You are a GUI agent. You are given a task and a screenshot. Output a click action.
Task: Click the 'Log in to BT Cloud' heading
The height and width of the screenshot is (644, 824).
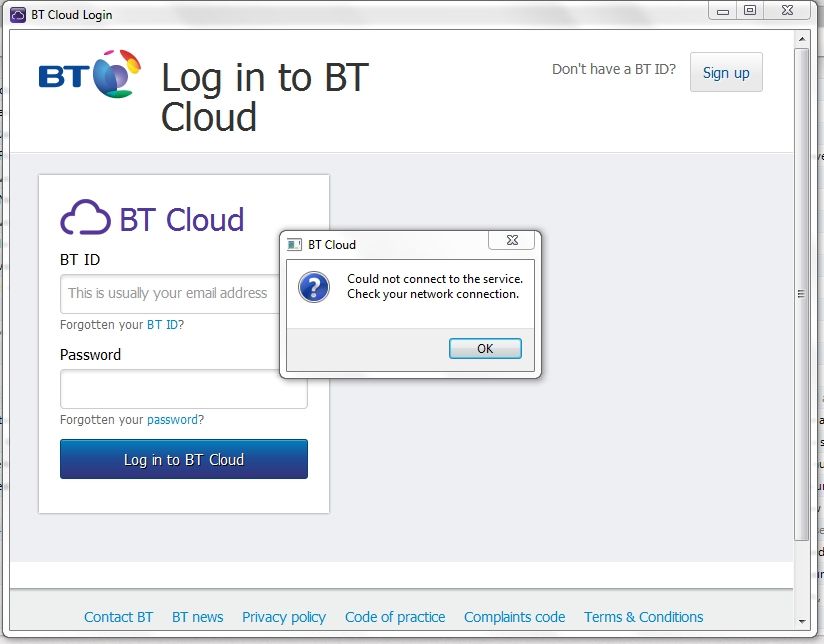pos(265,97)
